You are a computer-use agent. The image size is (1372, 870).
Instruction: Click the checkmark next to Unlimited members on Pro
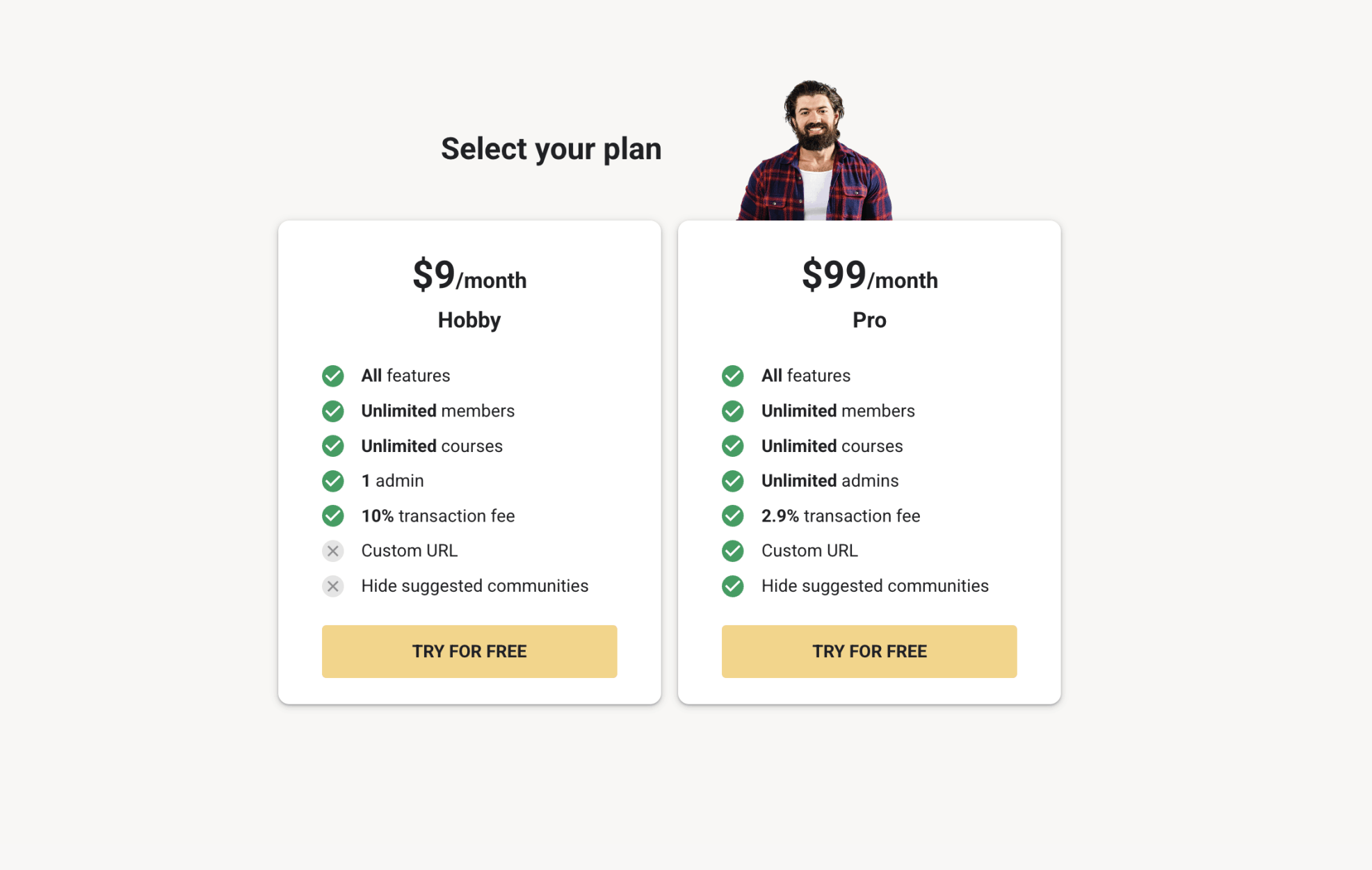coord(733,411)
